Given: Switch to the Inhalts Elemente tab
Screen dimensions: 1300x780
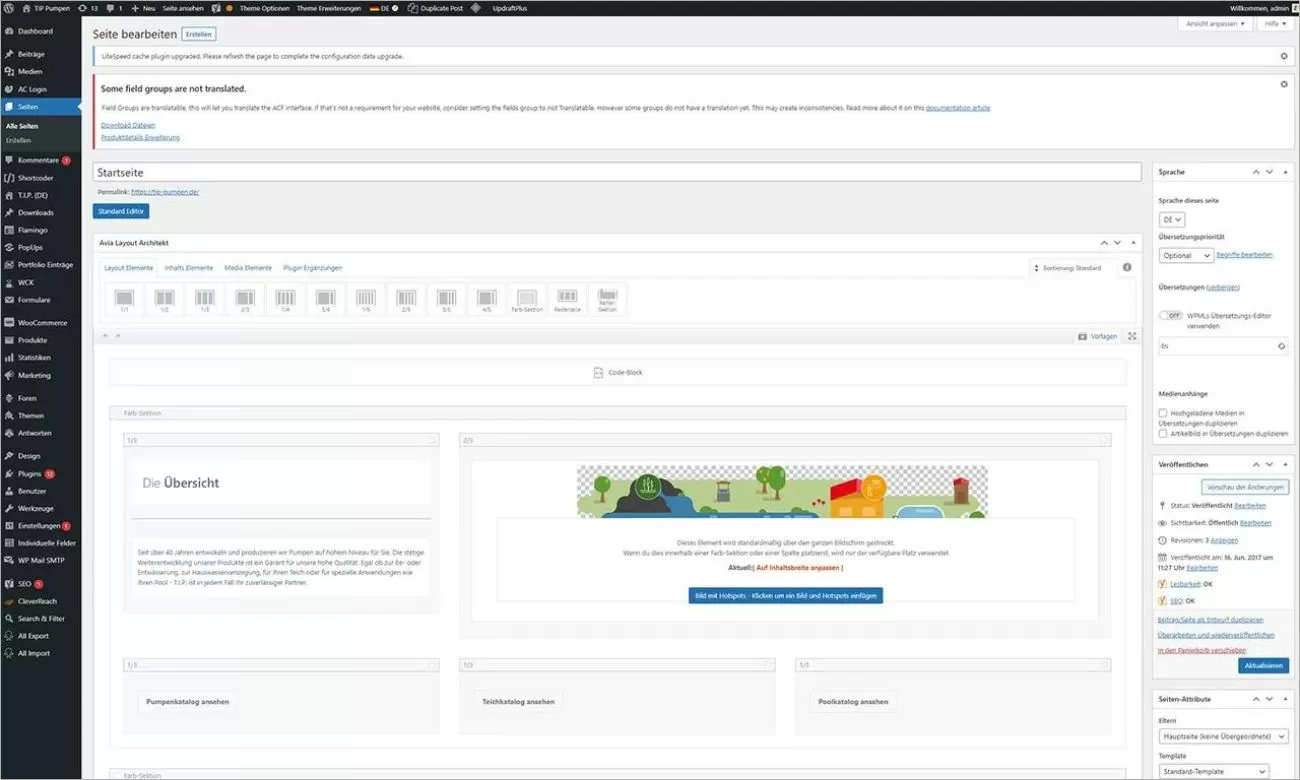Looking at the screenshot, I should click(188, 267).
